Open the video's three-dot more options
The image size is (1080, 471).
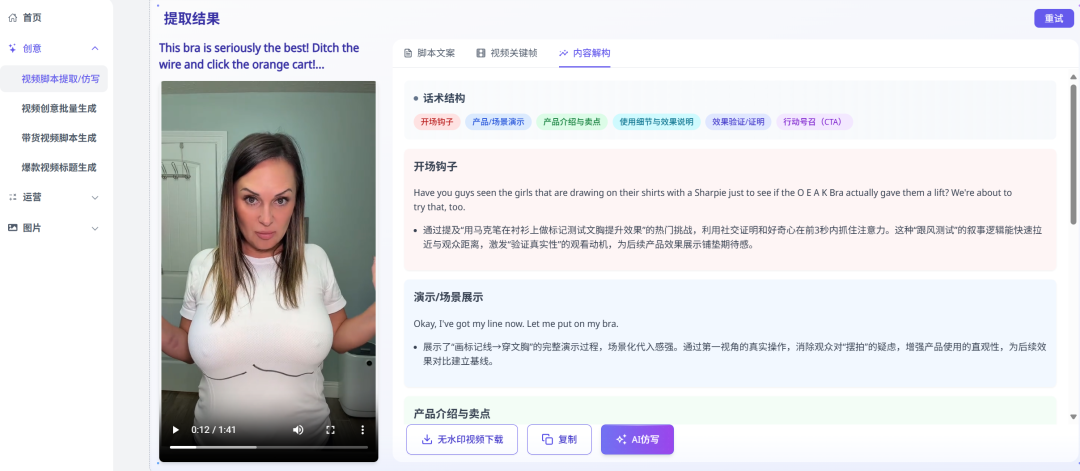coord(363,430)
